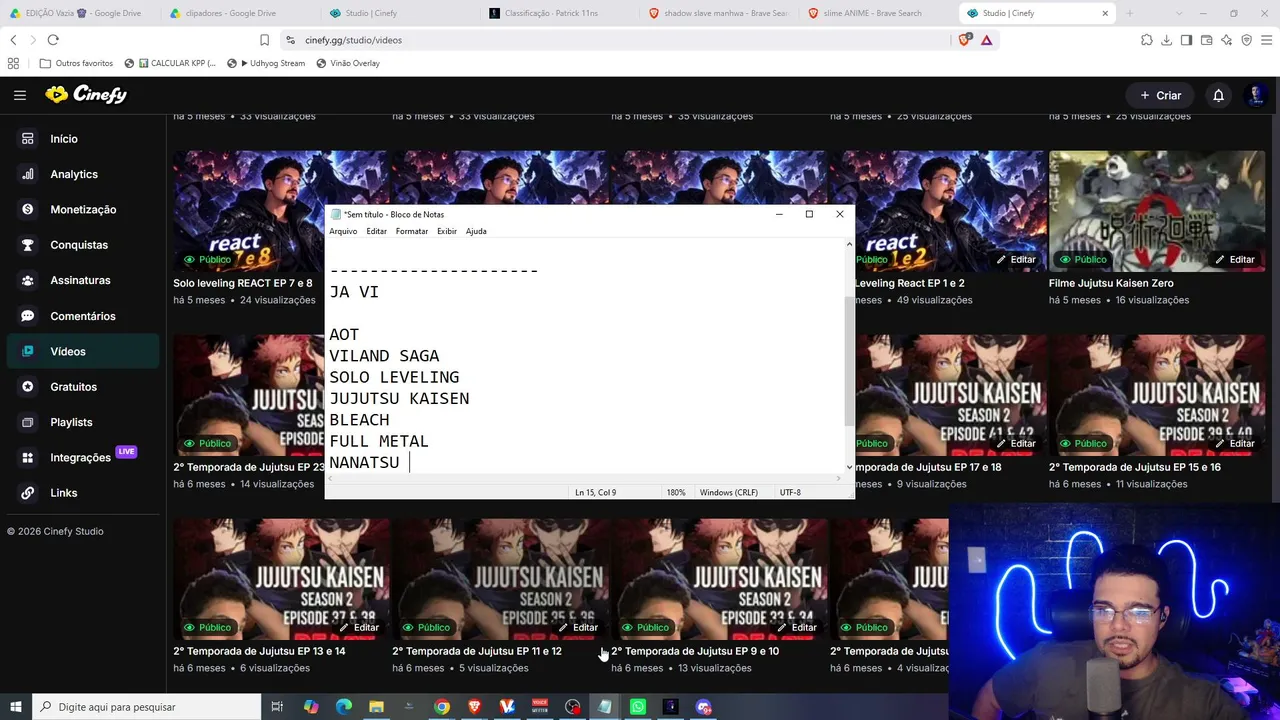The width and height of the screenshot is (1280, 720).
Task: Open Links in the sidebar
Action: 64,493
